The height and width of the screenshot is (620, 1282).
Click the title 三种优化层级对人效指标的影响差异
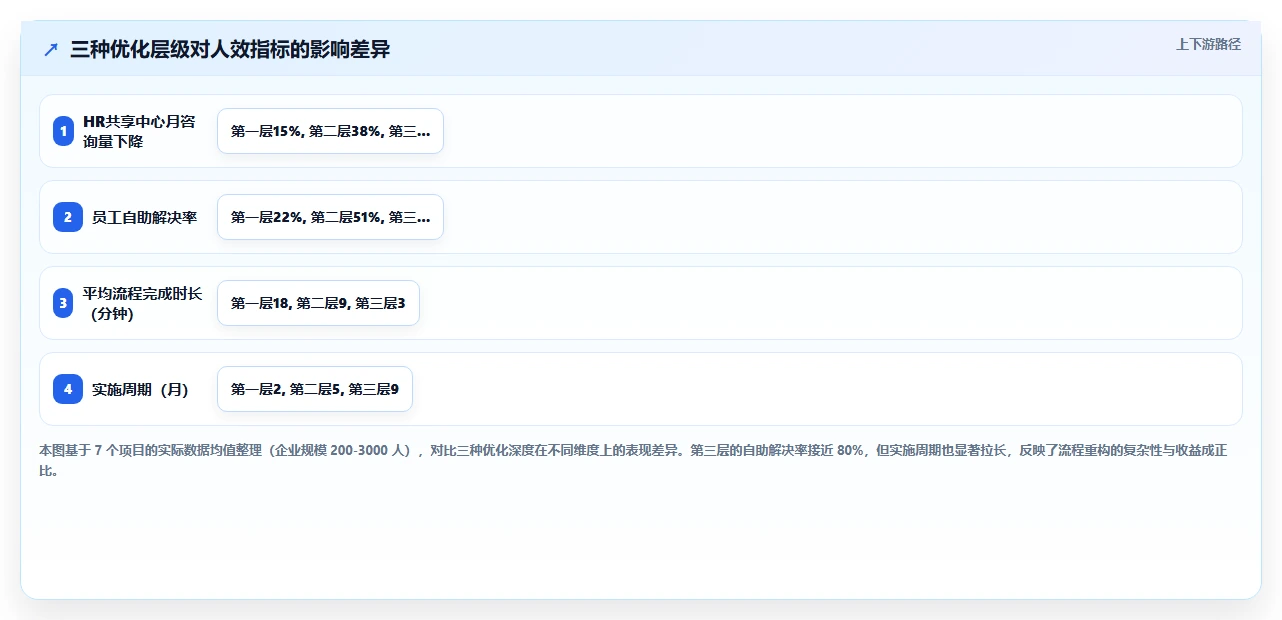tap(230, 49)
